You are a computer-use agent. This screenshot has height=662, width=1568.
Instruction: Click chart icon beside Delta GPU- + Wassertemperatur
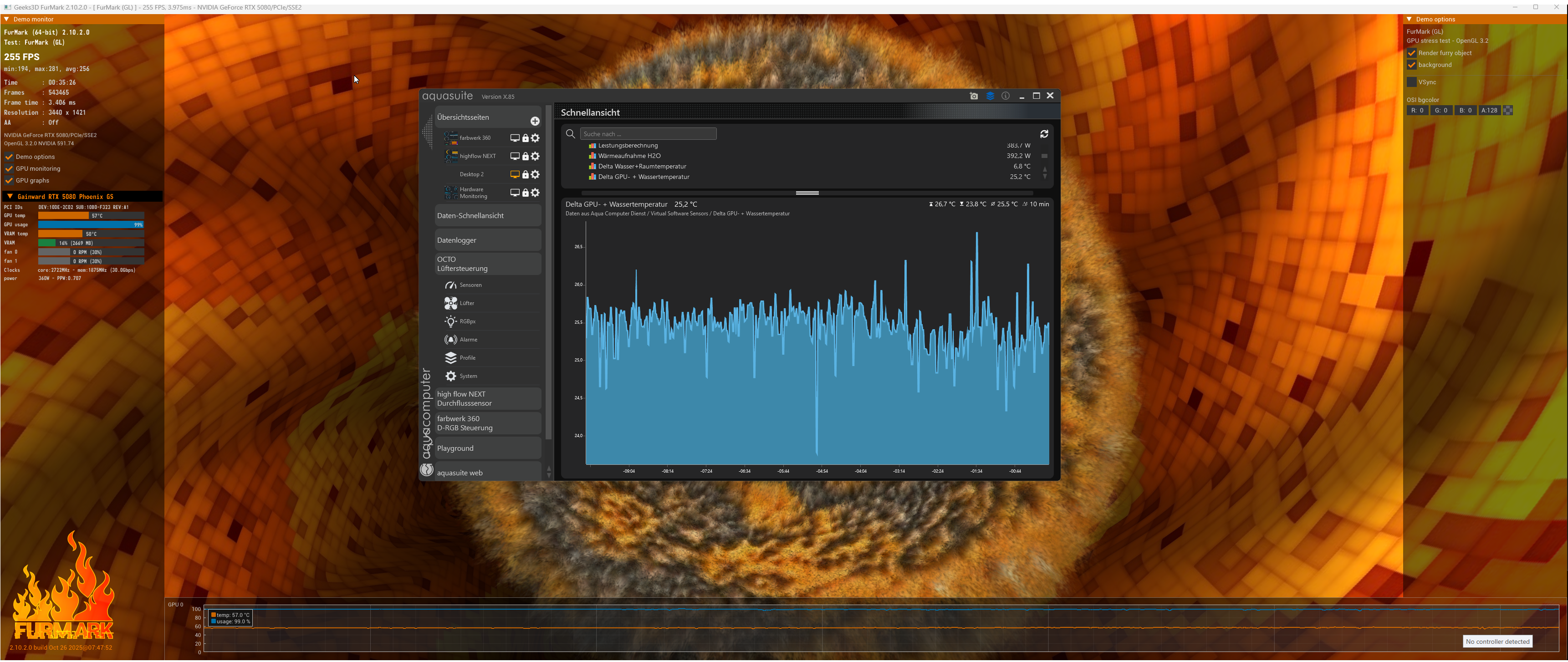pos(592,177)
